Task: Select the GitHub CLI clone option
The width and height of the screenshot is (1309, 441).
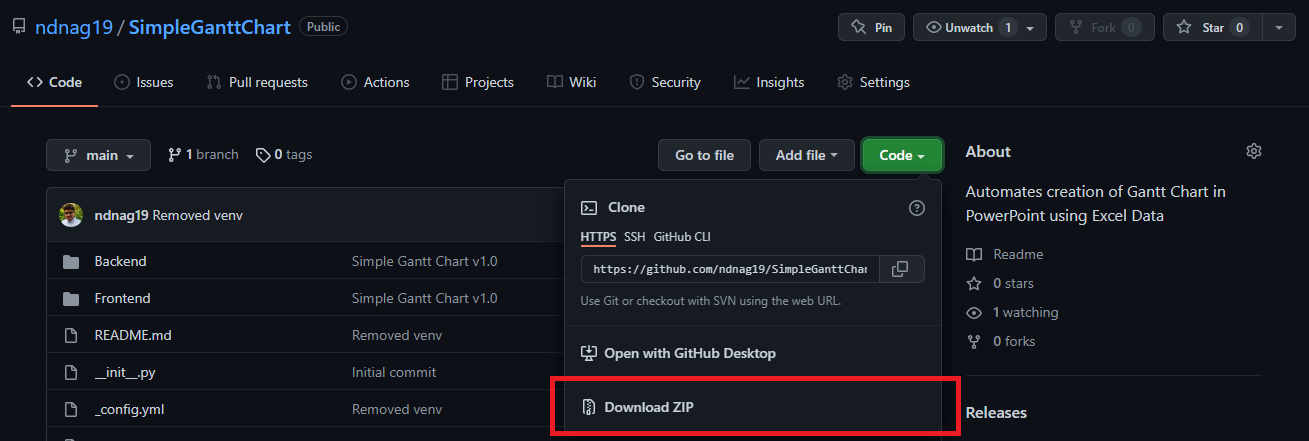Action: click(682, 237)
